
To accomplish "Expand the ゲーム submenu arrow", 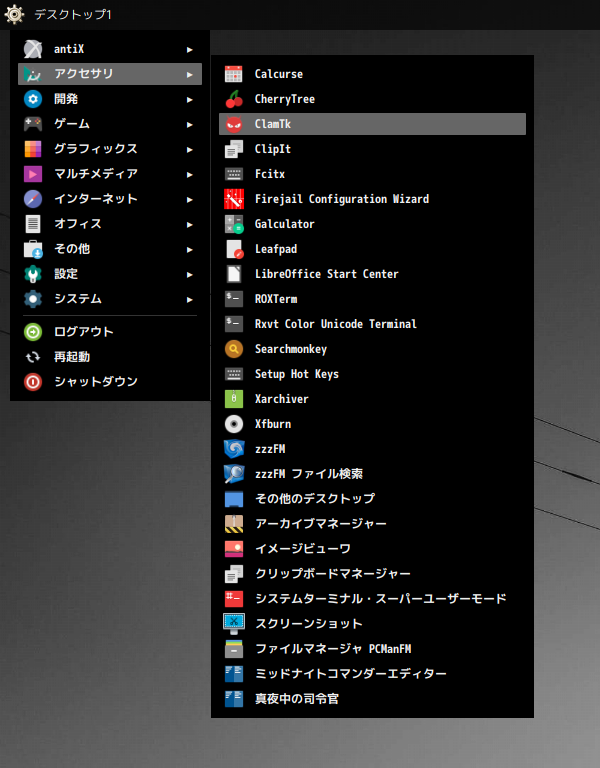I will (190, 124).
